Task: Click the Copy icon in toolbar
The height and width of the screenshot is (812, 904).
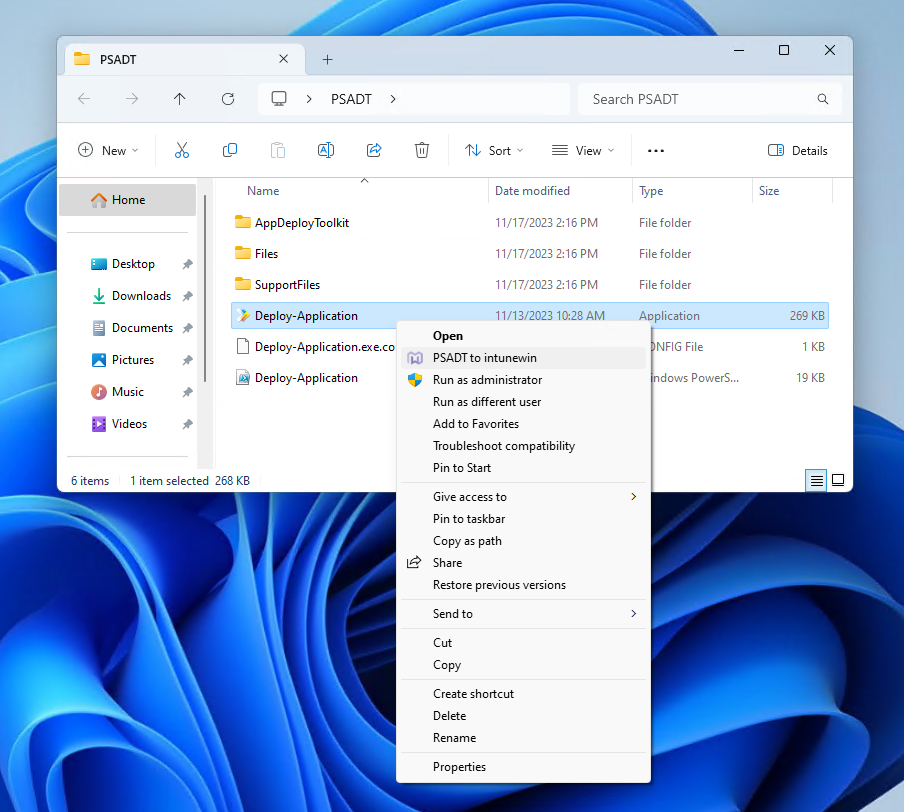Action: point(229,151)
